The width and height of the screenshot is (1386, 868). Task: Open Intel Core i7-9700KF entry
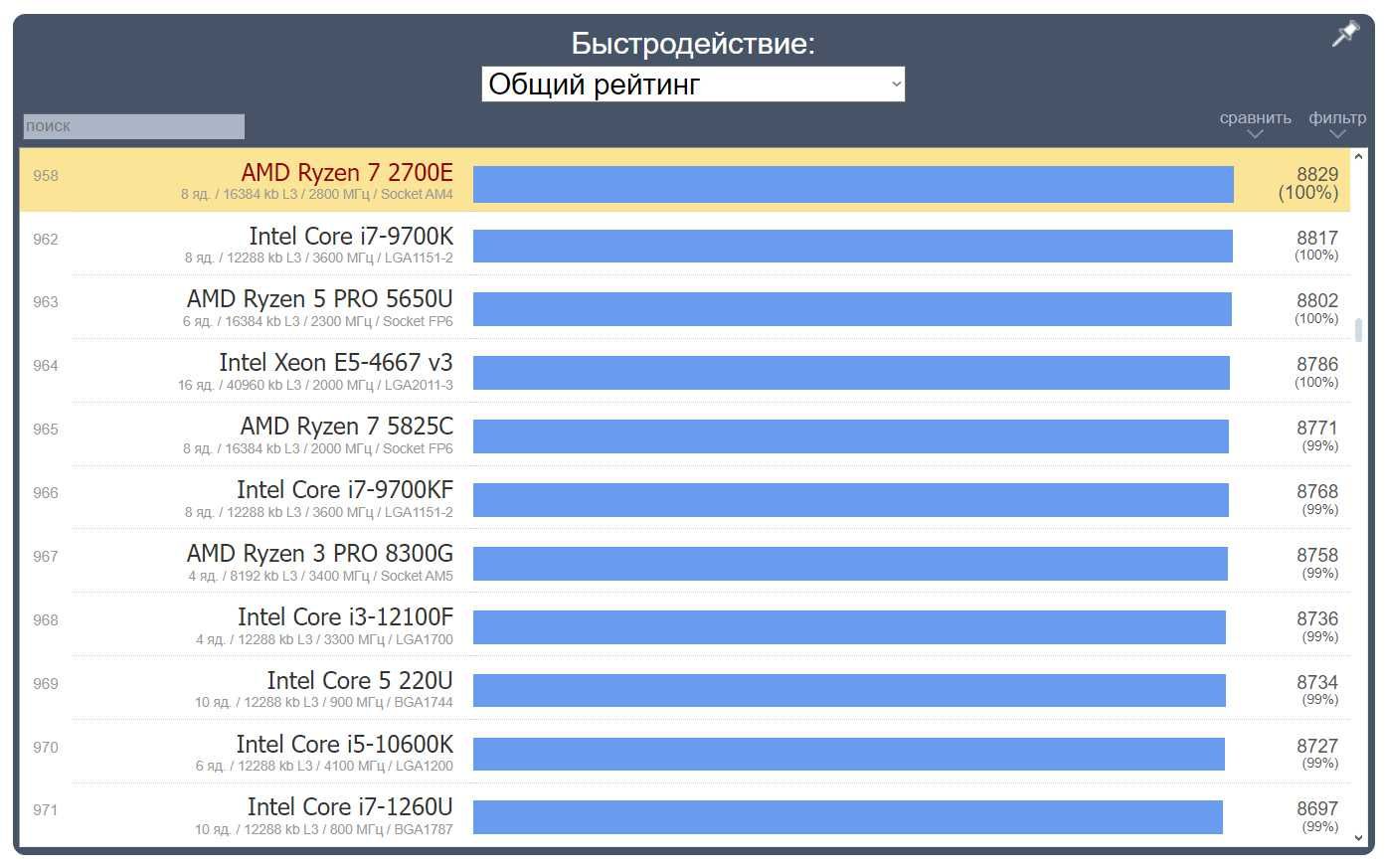345,490
